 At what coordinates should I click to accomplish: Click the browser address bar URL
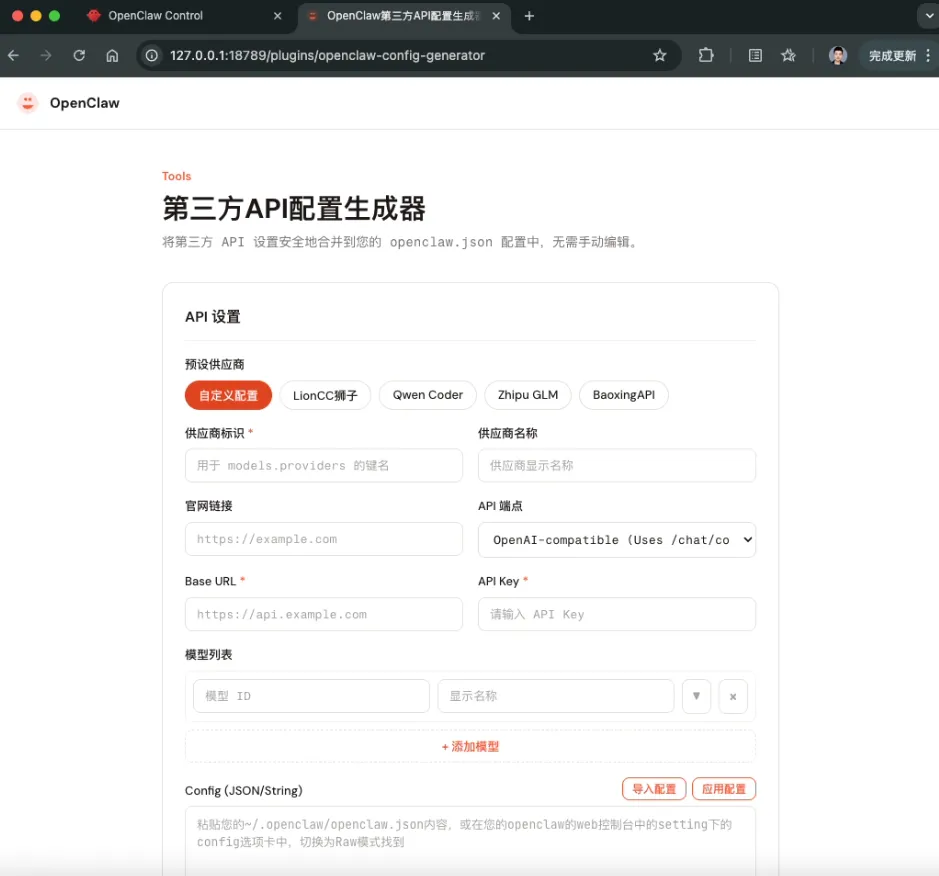(x=327, y=56)
